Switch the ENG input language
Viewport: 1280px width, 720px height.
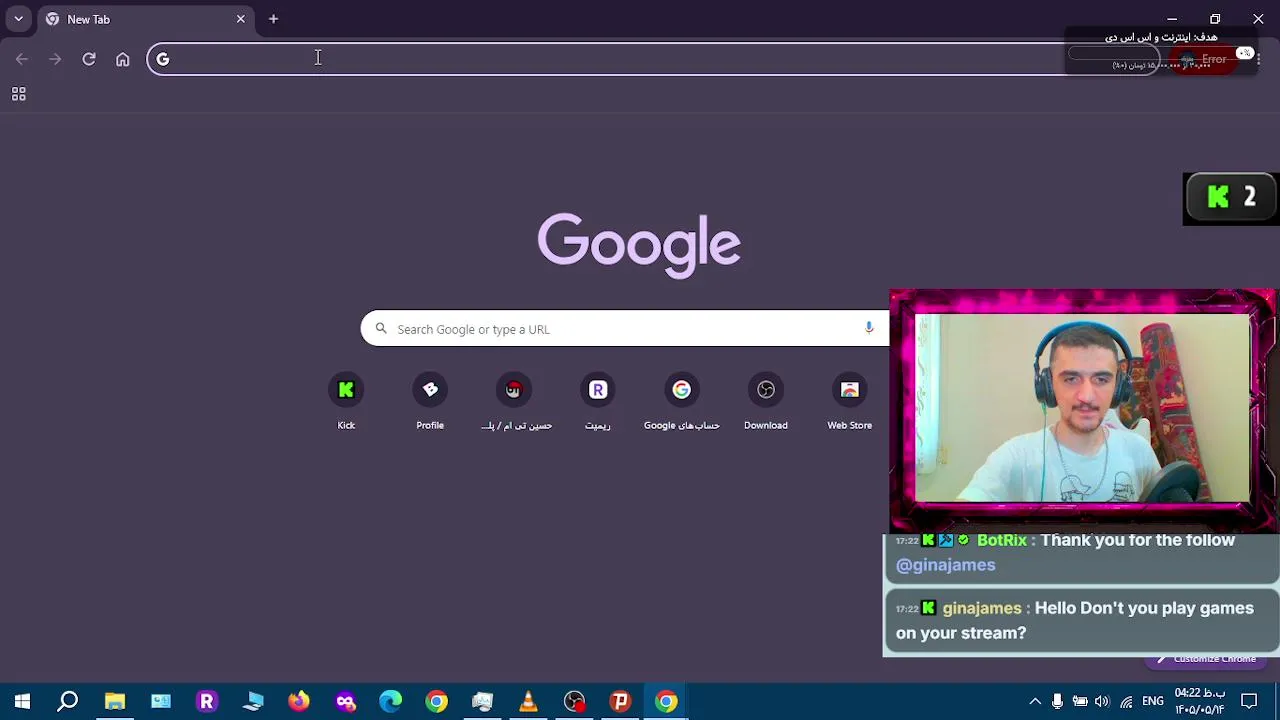point(1153,701)
